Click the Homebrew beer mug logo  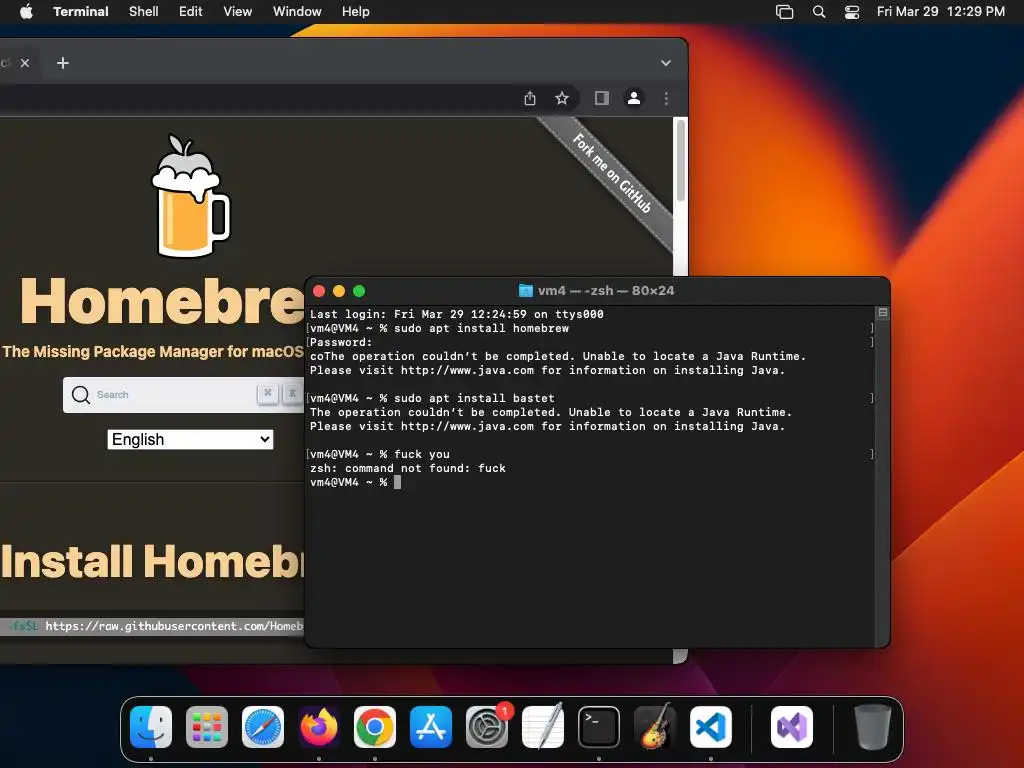[x=190, y=195]
